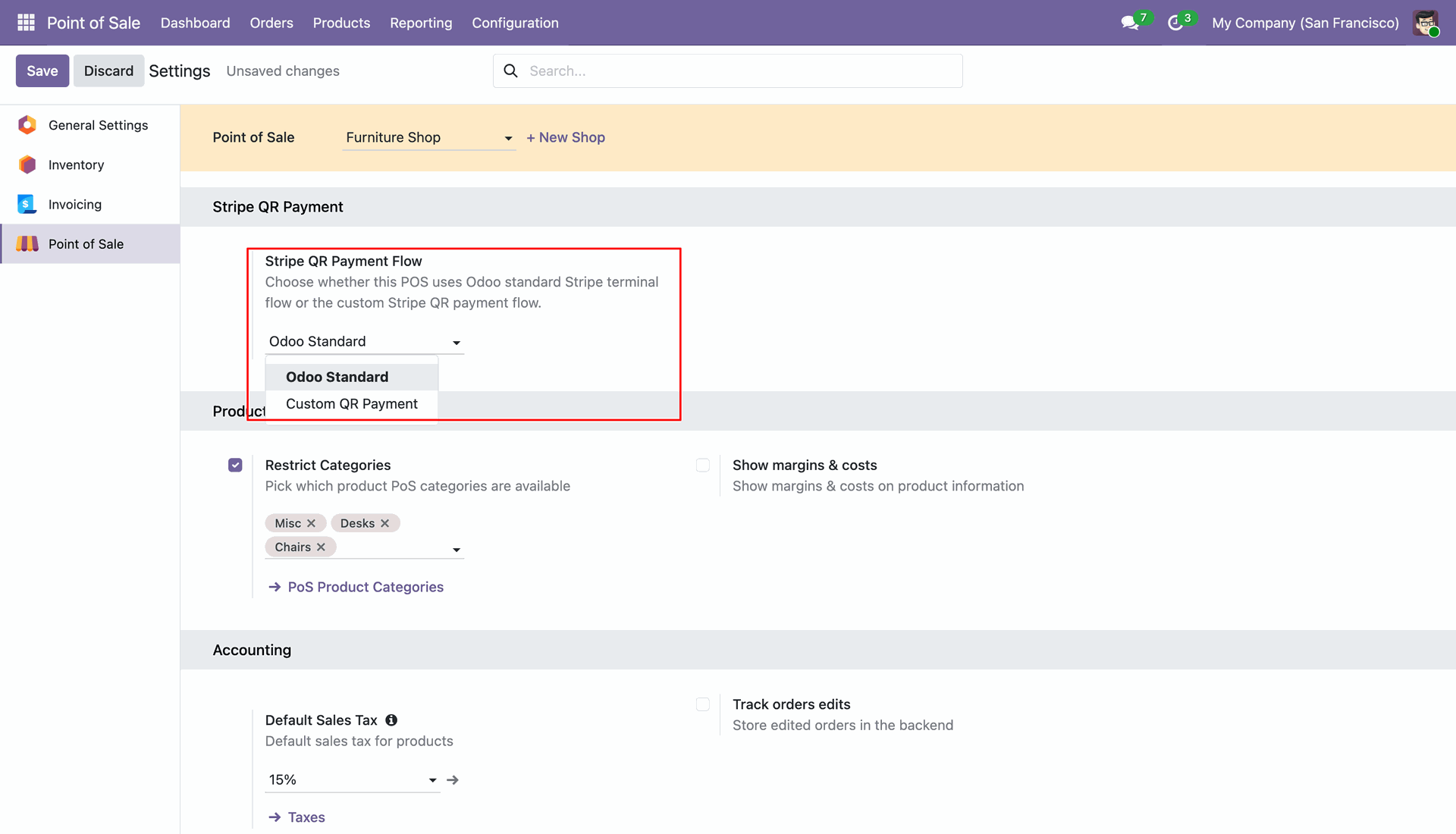Click the Unsaved changes status text
Viewport: 1456px width, 834px height.
click(x=283, y=71)
